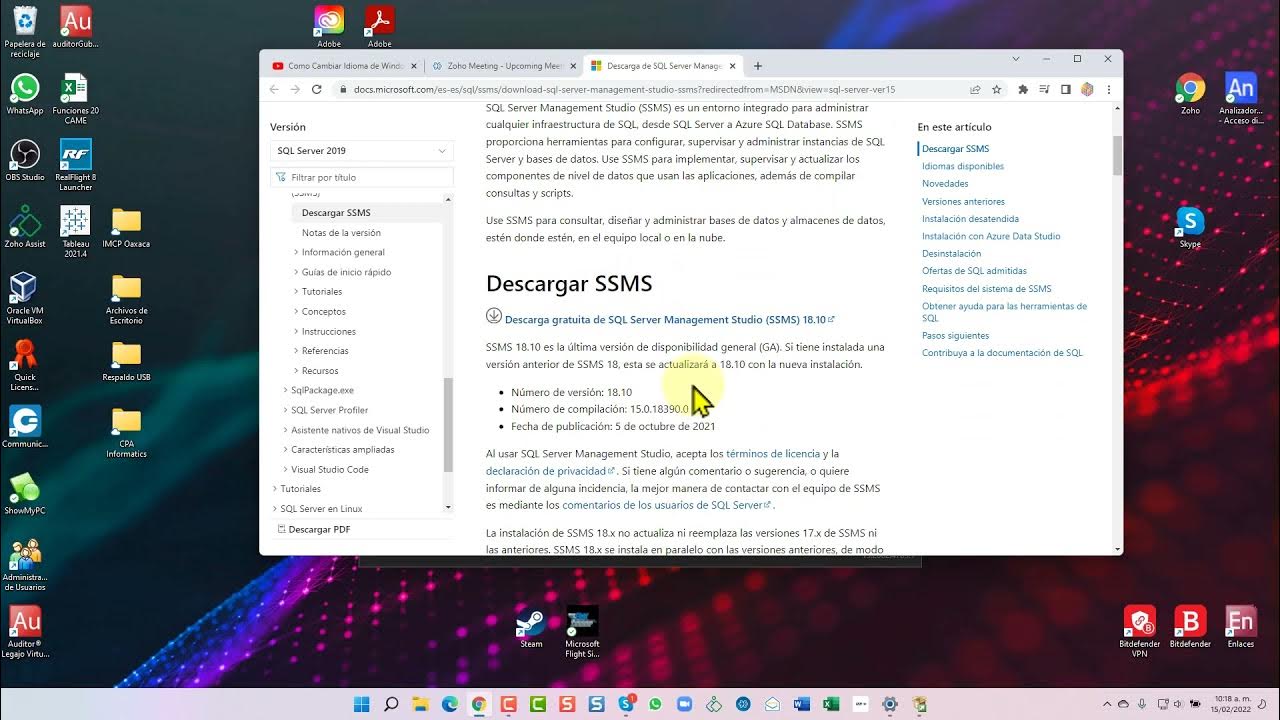Viewport: 1280px width, 720px height.
Task: Jump to Versiones anteriores section
Action: 963,202
